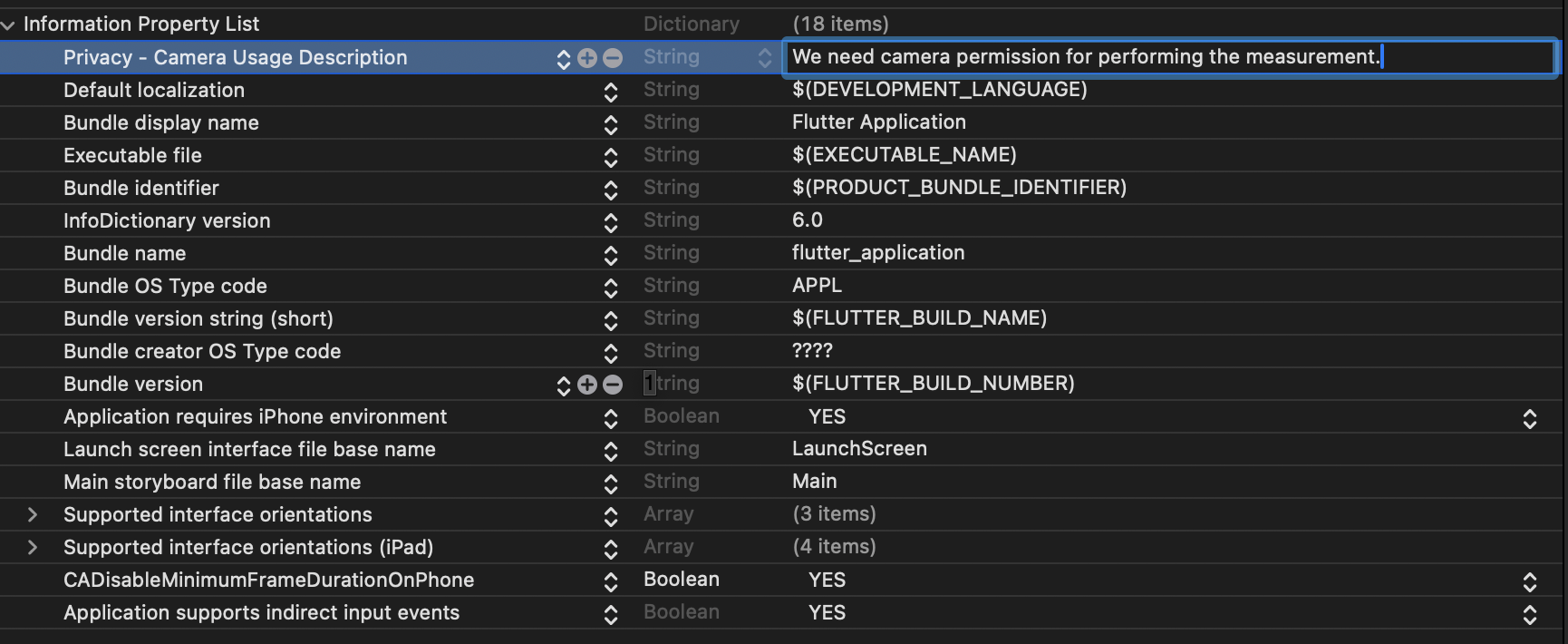Add a row after Camera Usage Description
The height and width of the screenshot is (644, 1568).
click(587, 58)
